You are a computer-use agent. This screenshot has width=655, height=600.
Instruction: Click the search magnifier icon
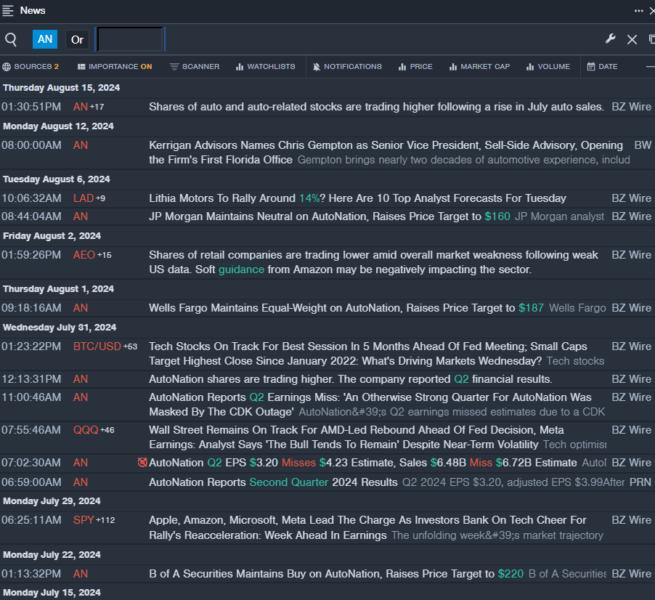10,40
